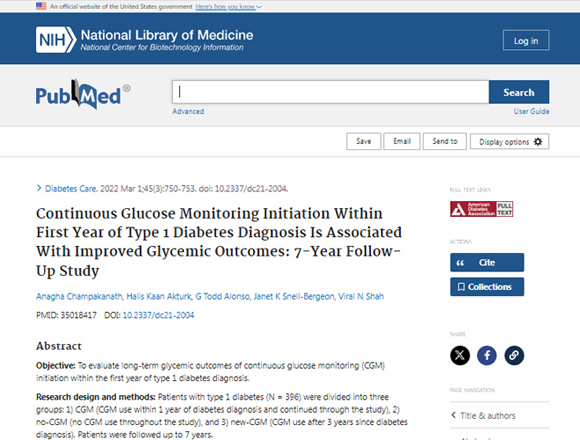
Task: Open the User Guide link
Action: click(531, 111)
